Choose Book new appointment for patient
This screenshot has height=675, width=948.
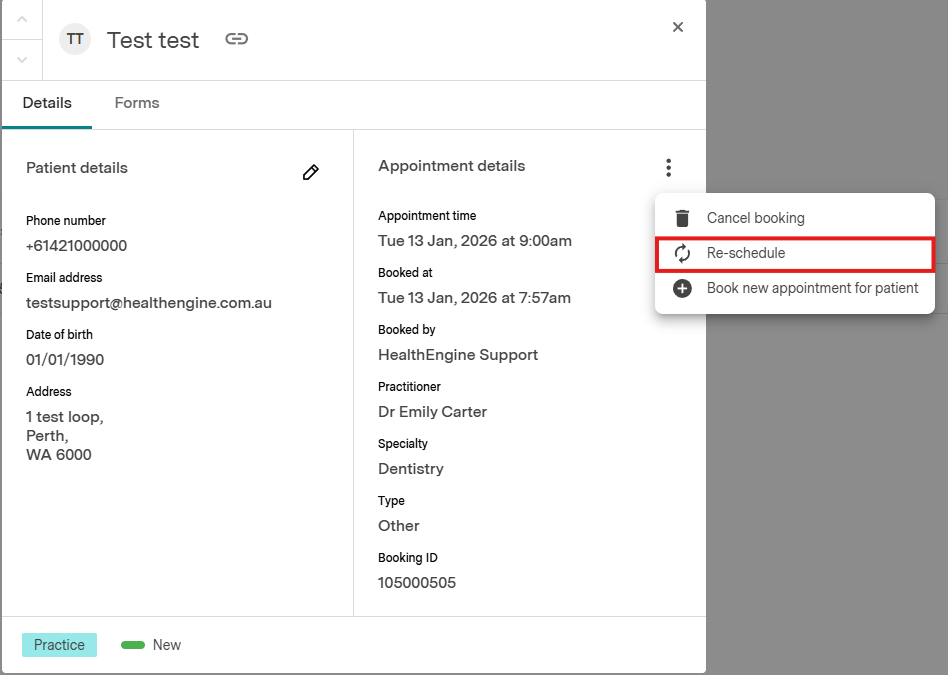click(x=812, y=288)
